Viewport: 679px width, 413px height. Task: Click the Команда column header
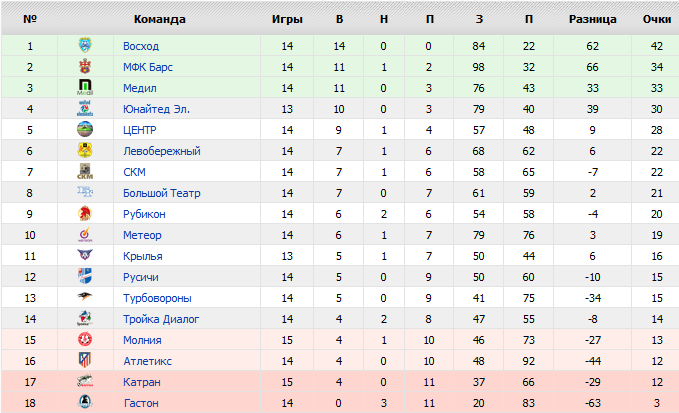click(159, 19)
